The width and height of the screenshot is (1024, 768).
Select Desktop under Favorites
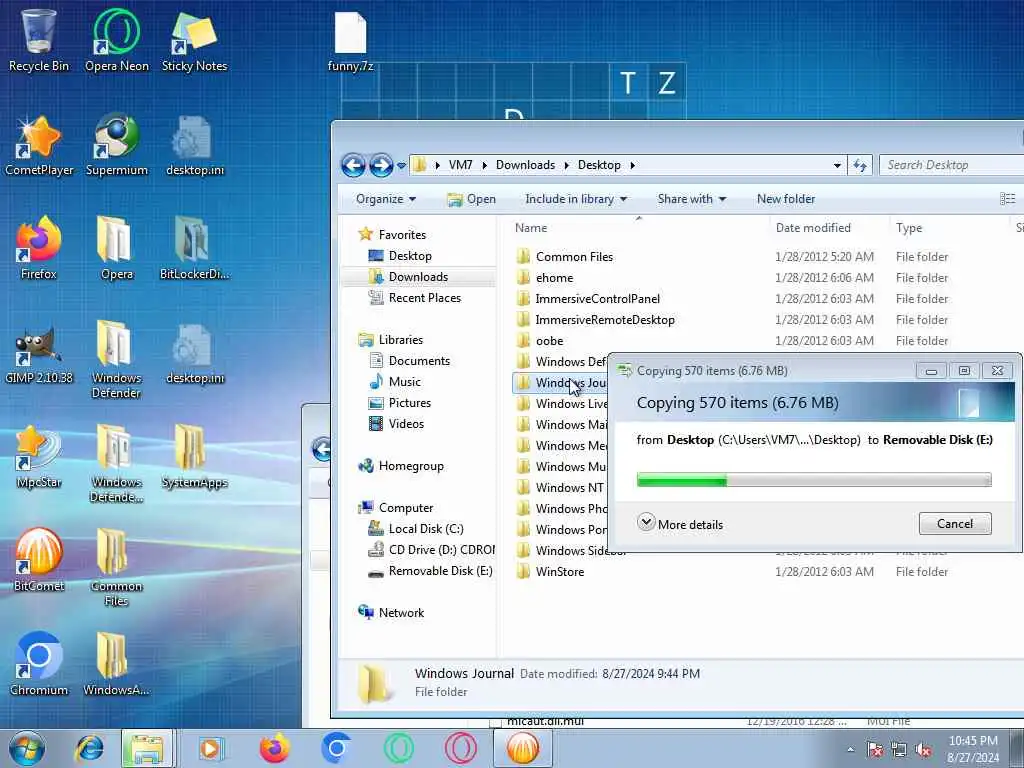[x=410, y=256]
